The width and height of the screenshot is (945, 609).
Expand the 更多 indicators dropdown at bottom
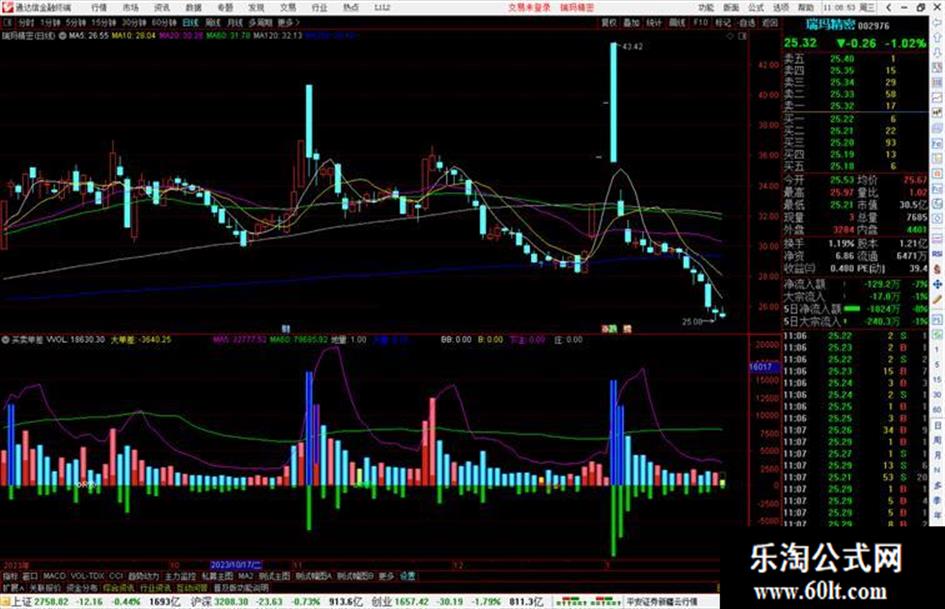click(386, 576)
